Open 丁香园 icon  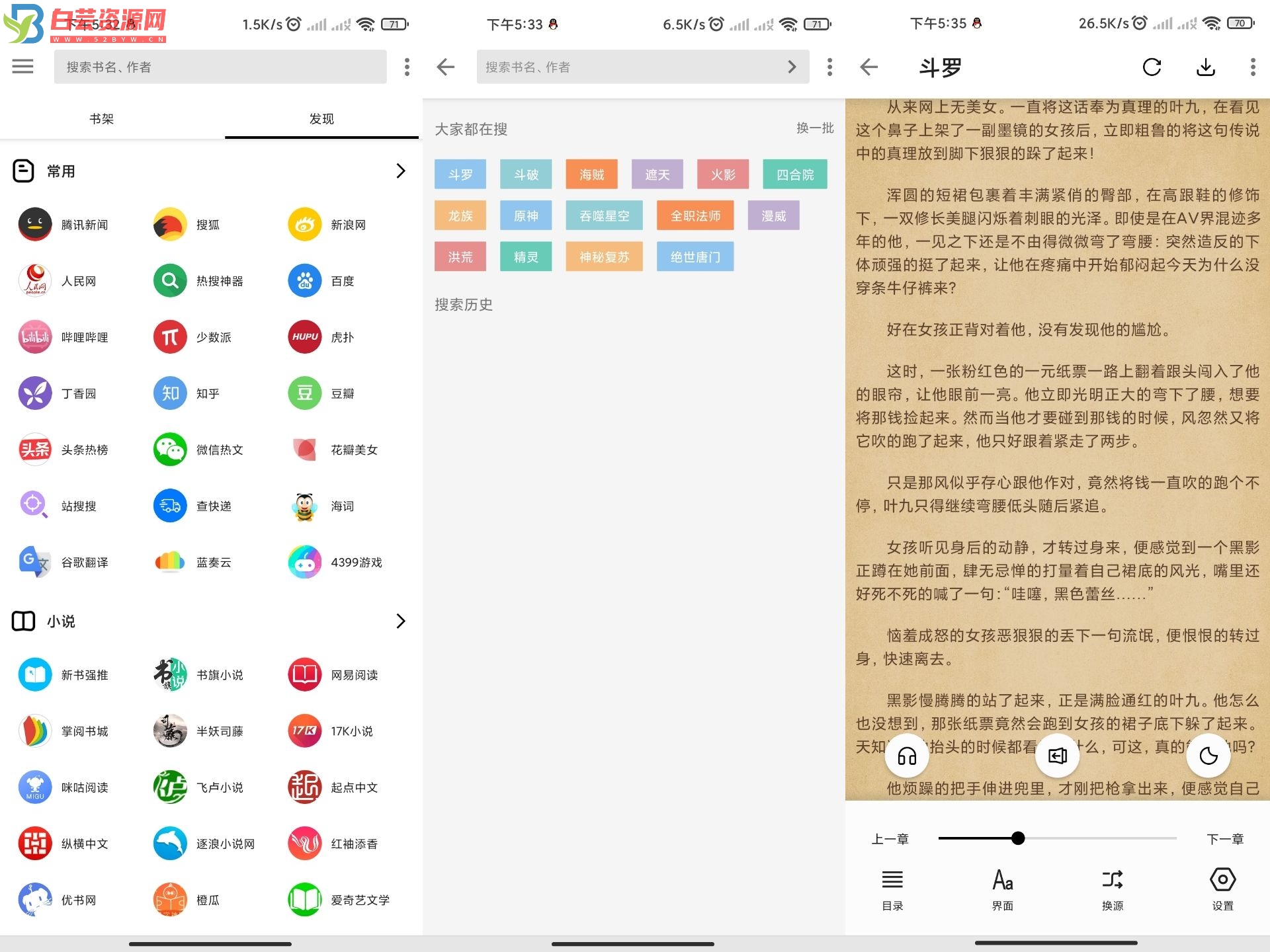click(35, 393)
